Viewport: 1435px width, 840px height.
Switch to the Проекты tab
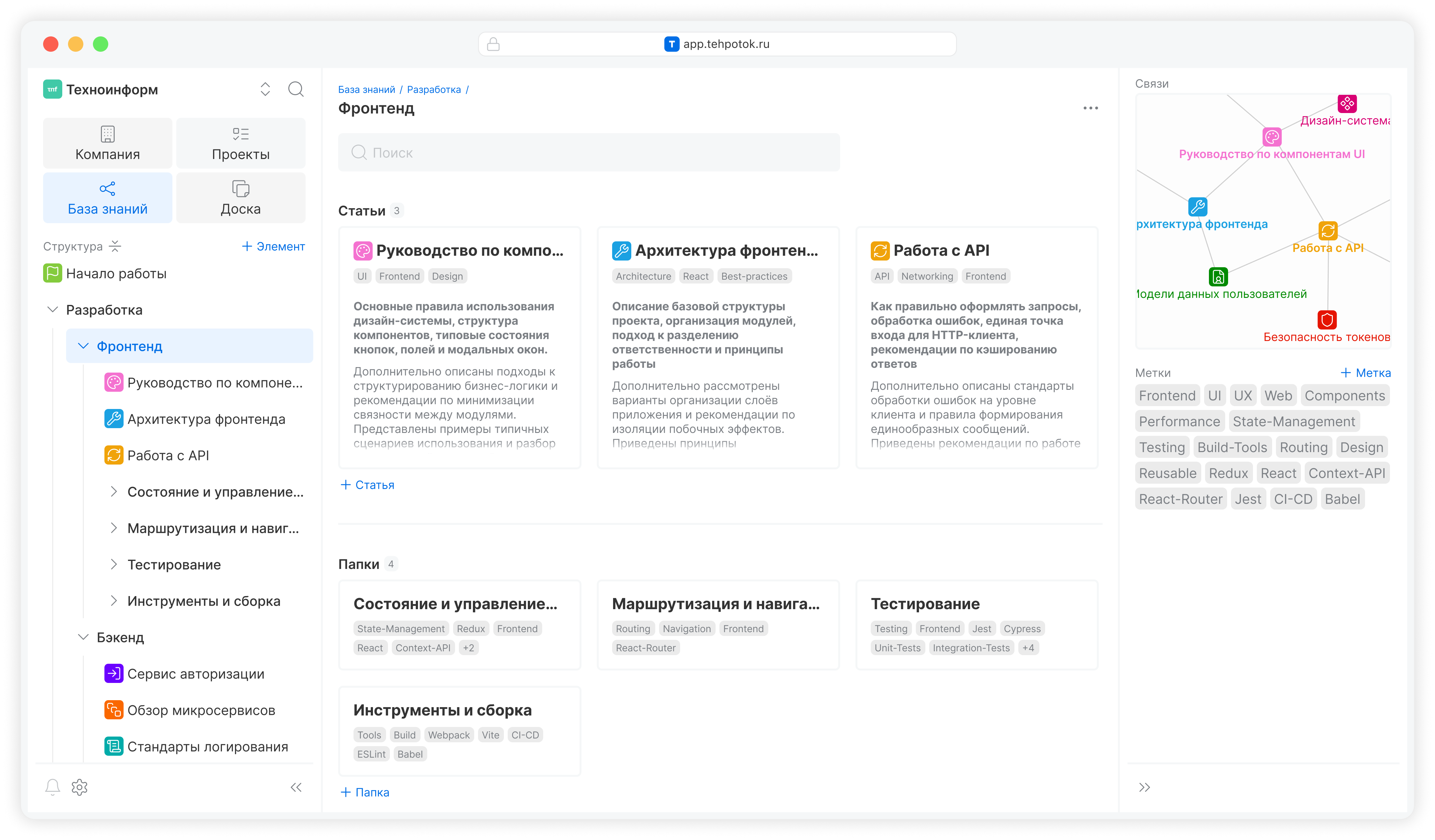coord(240,143)
